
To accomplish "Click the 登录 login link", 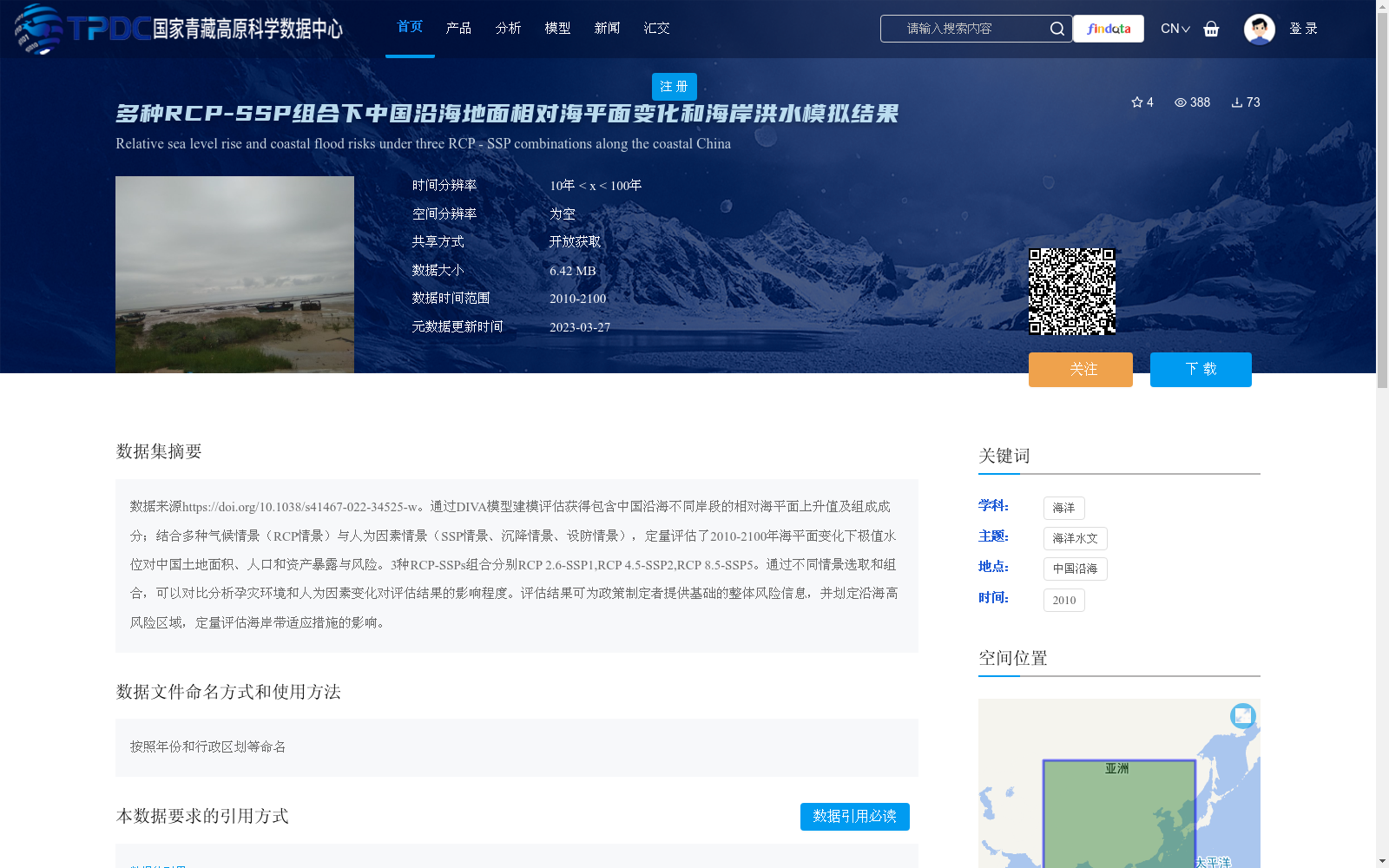I will point(1303,29).
